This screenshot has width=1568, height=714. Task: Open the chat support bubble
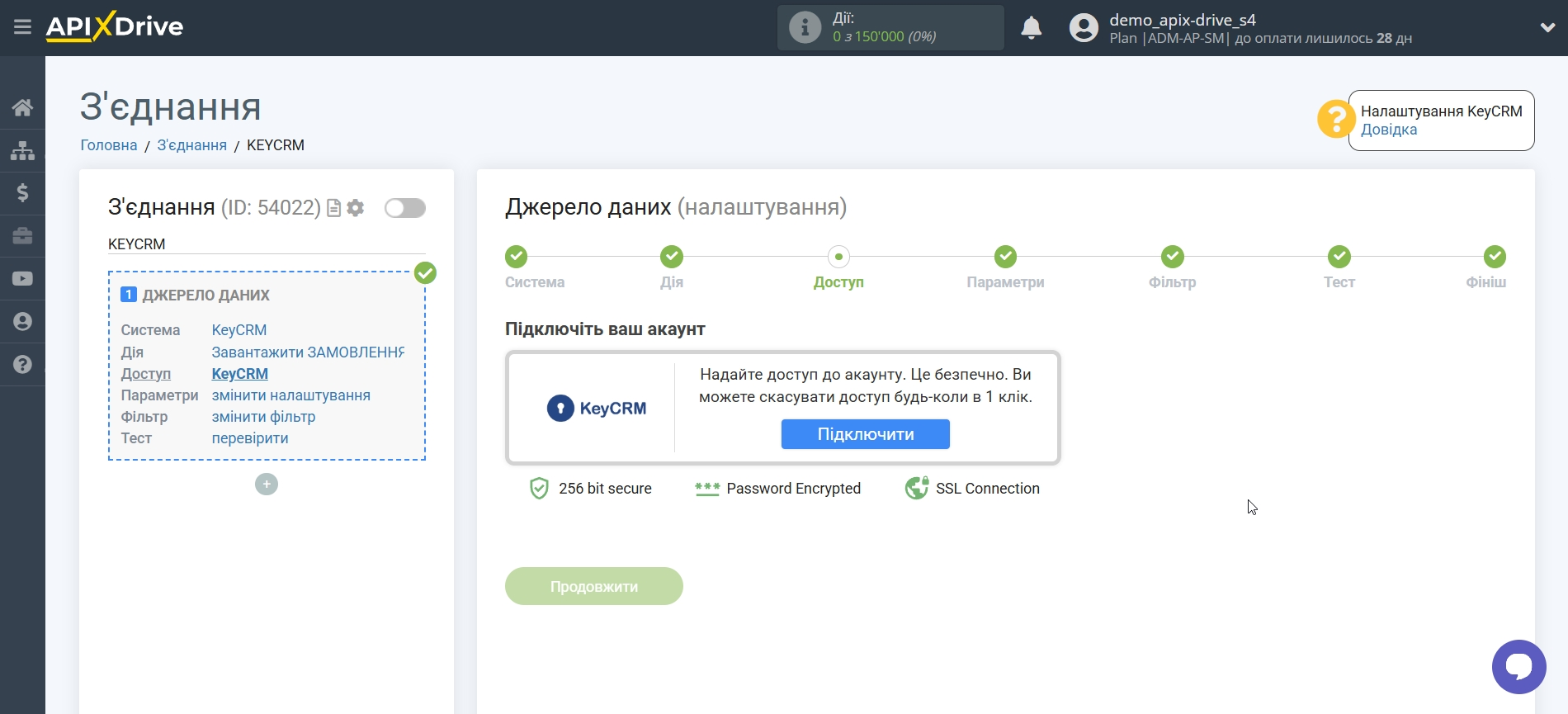1518,667
